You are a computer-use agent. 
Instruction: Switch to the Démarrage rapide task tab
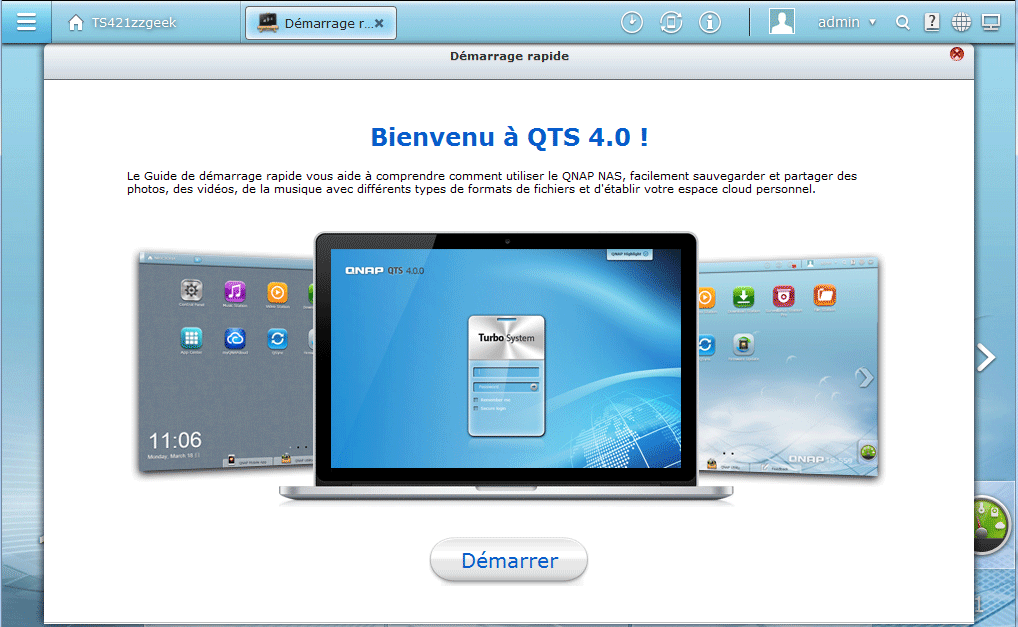tap(320, 23)
